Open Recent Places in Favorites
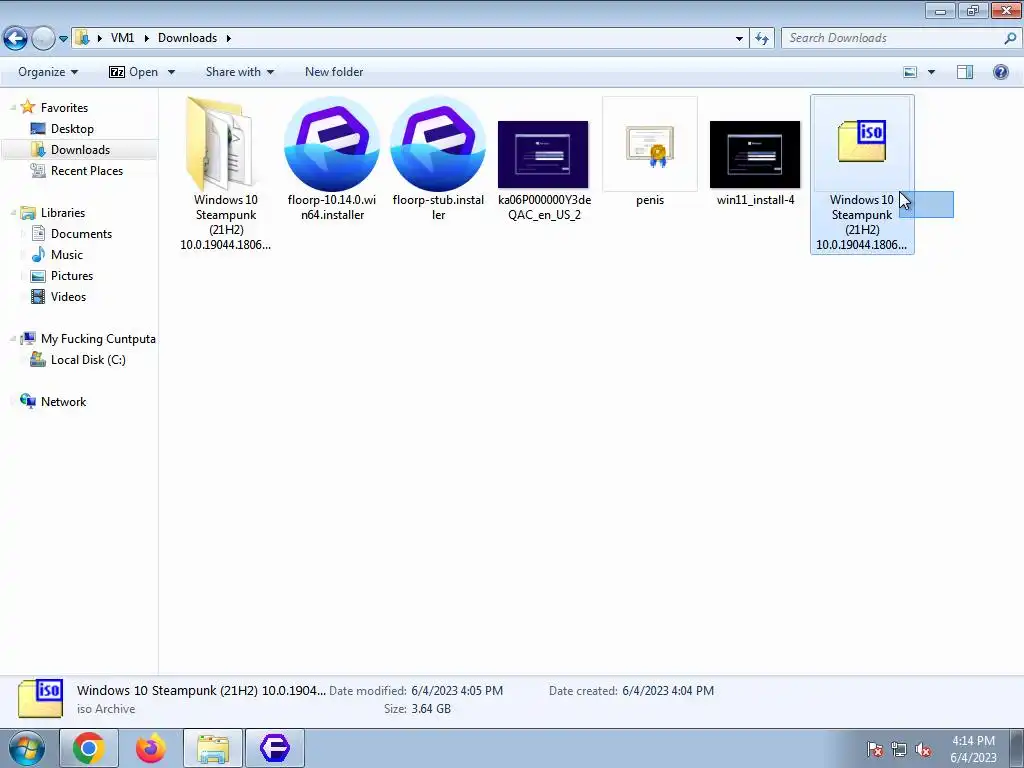Image resolution: width=1024 pixels, height=768 pixels. click(86, 170)
